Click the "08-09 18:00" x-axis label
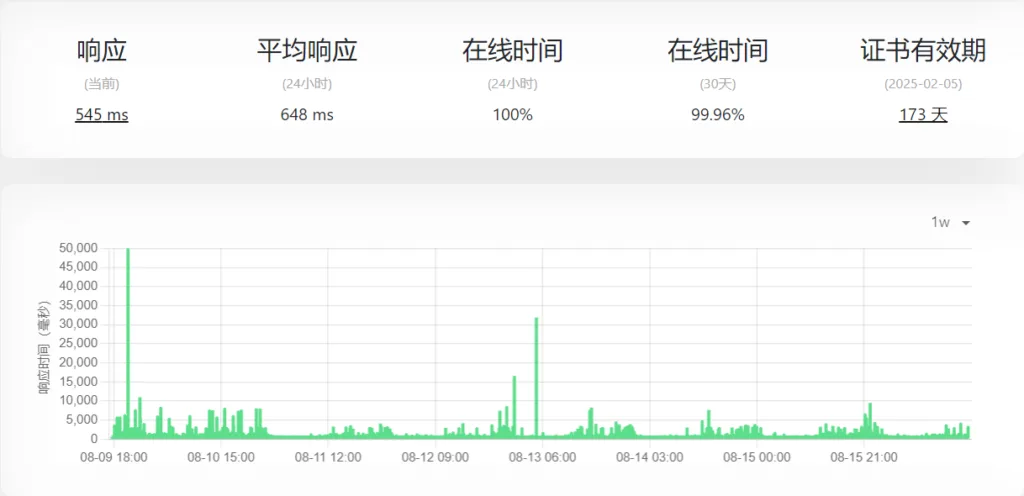 [114, 457]
